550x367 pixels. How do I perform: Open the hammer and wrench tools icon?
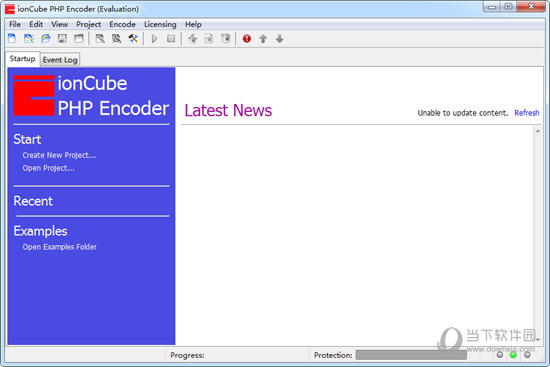tap(133, 39)
